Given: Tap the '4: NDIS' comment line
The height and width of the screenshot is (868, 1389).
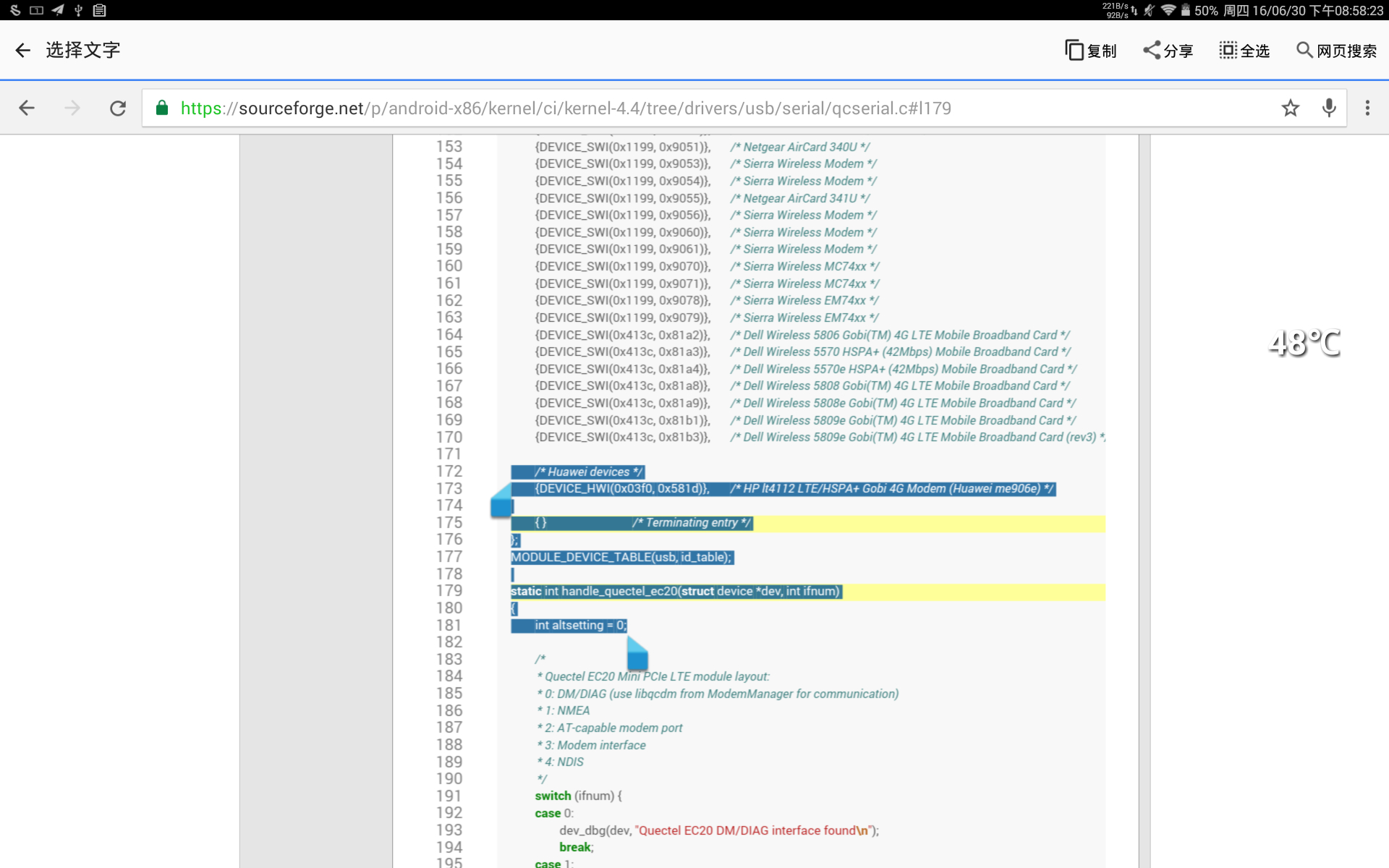Looking at the screenshot, I should tap(560, 762).
